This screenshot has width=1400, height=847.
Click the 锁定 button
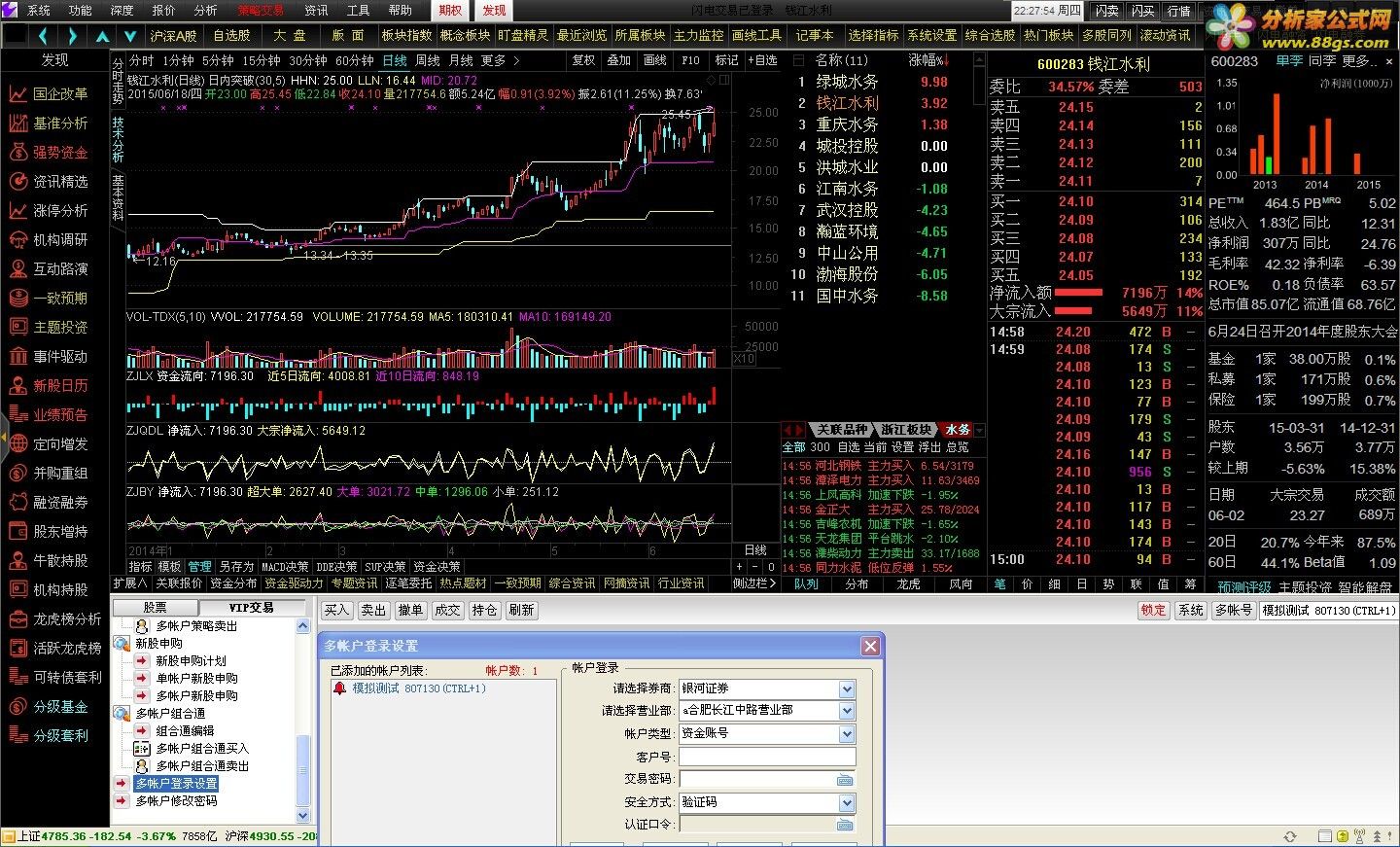click(1154, 611)
